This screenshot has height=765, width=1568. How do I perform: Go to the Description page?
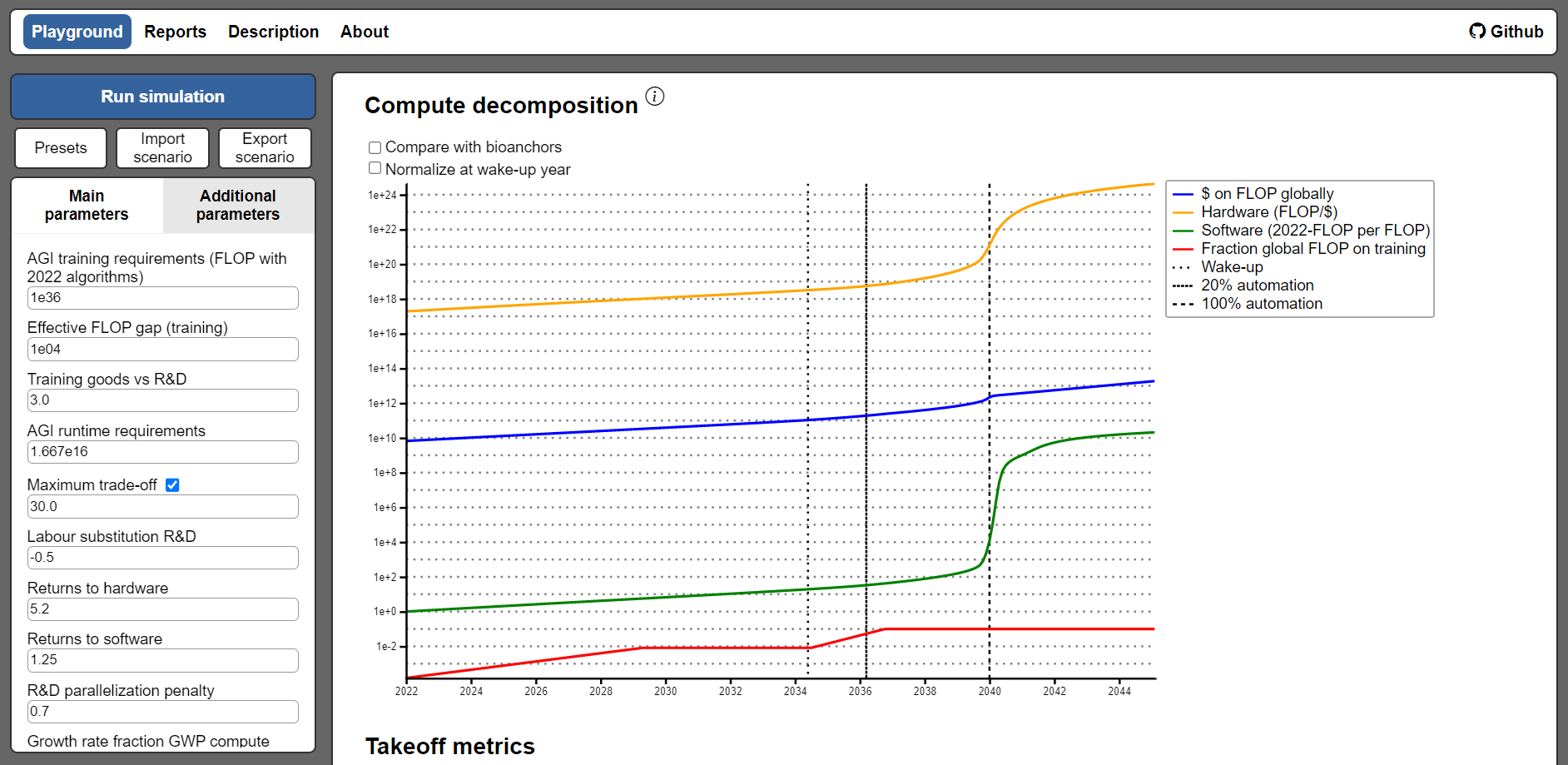tap(273, 32)
